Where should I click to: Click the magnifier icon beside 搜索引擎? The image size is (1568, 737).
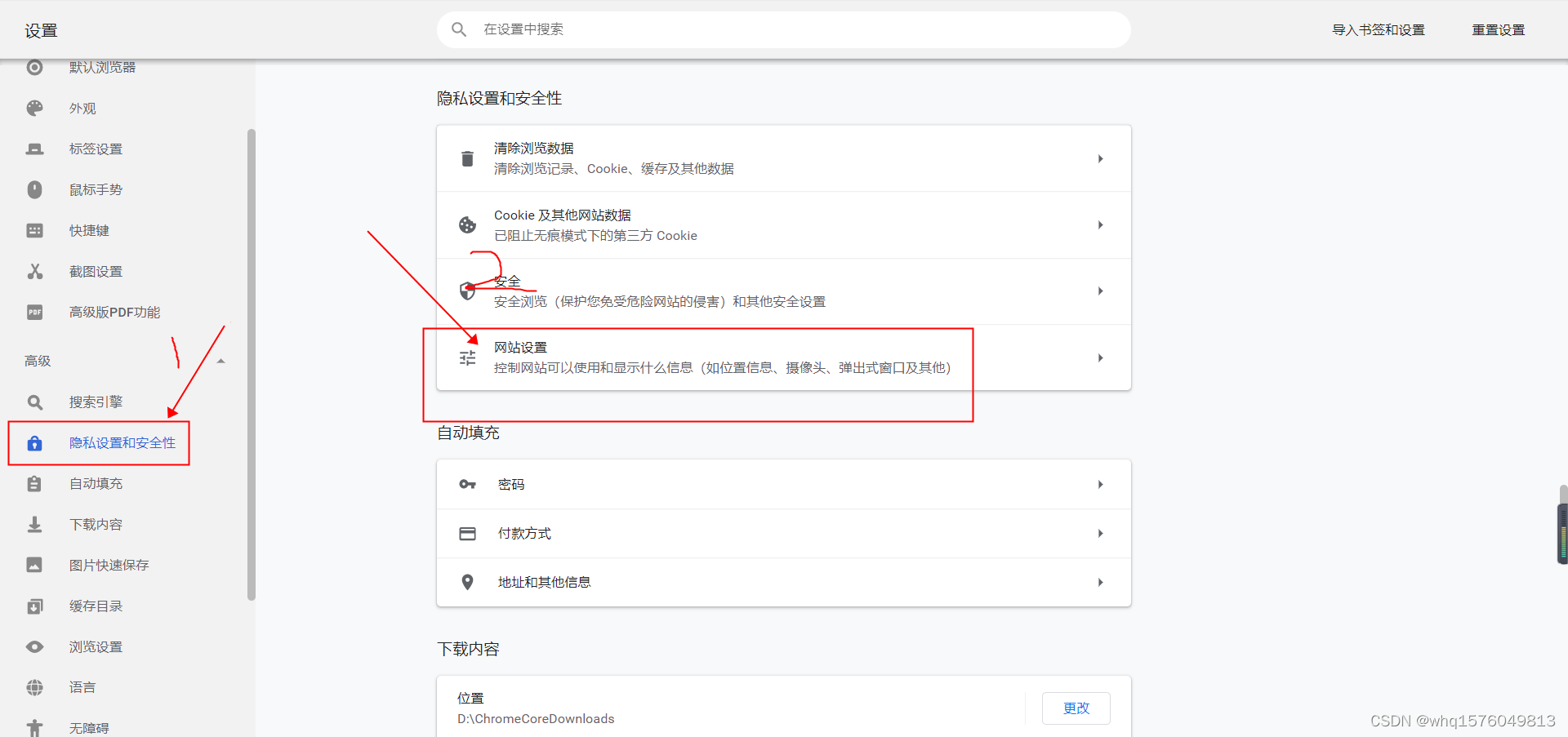click(x=34, y=402)
